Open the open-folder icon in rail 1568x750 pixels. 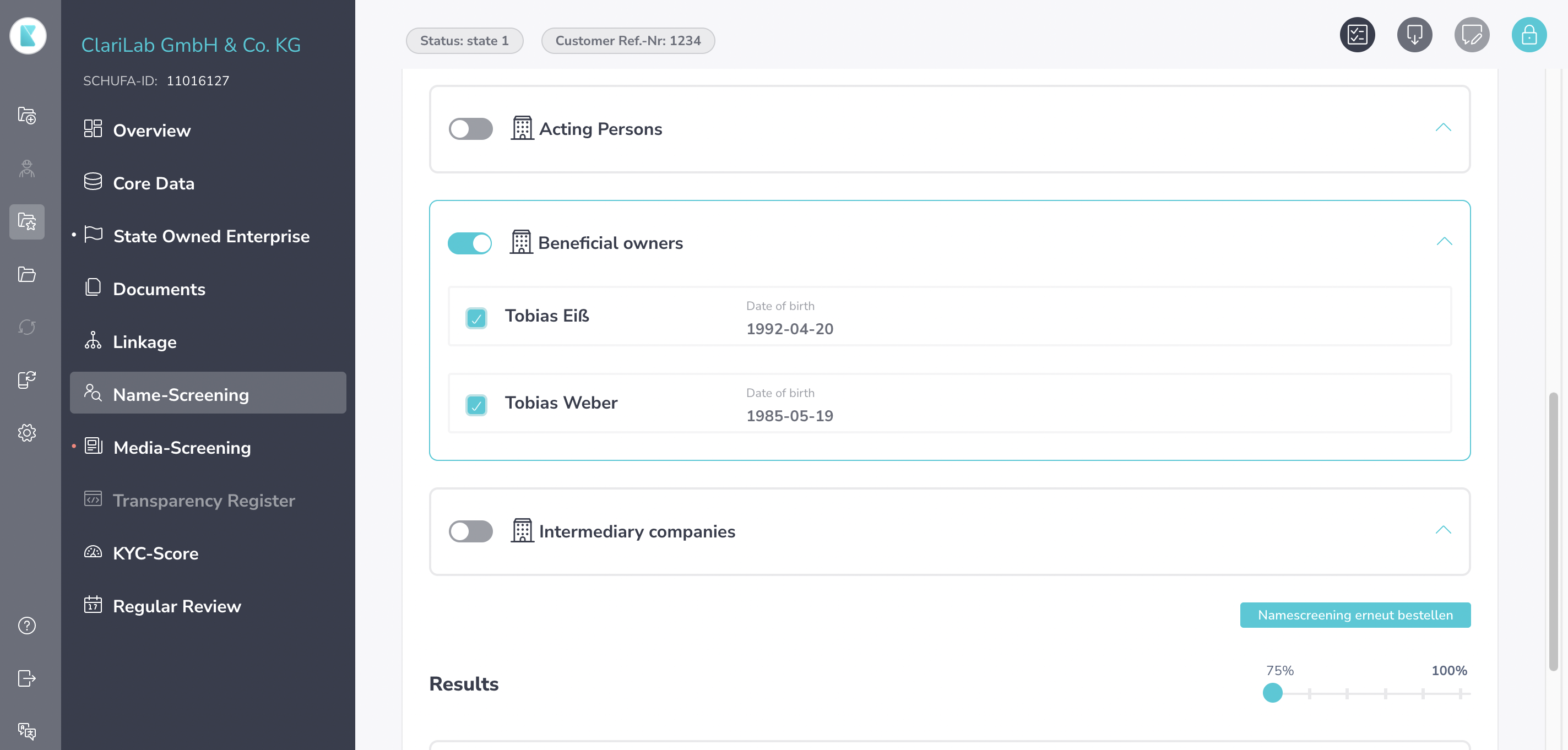click(27, 275)
